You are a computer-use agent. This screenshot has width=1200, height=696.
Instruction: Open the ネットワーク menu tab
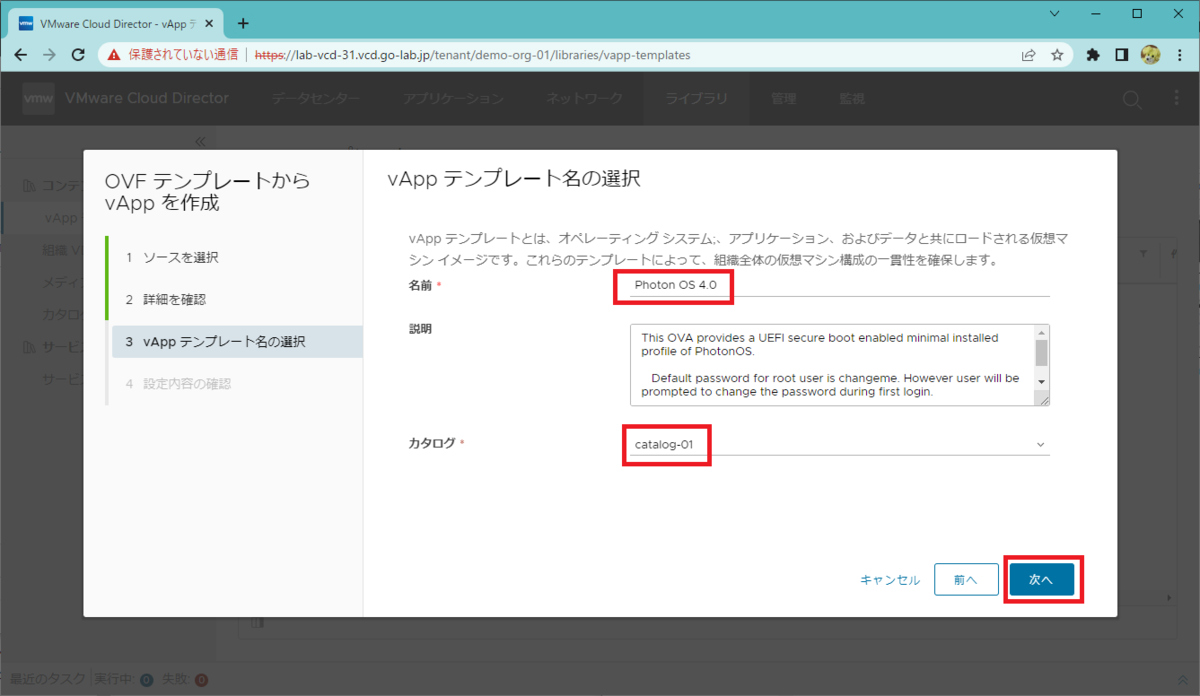click(x=584, y=99)
